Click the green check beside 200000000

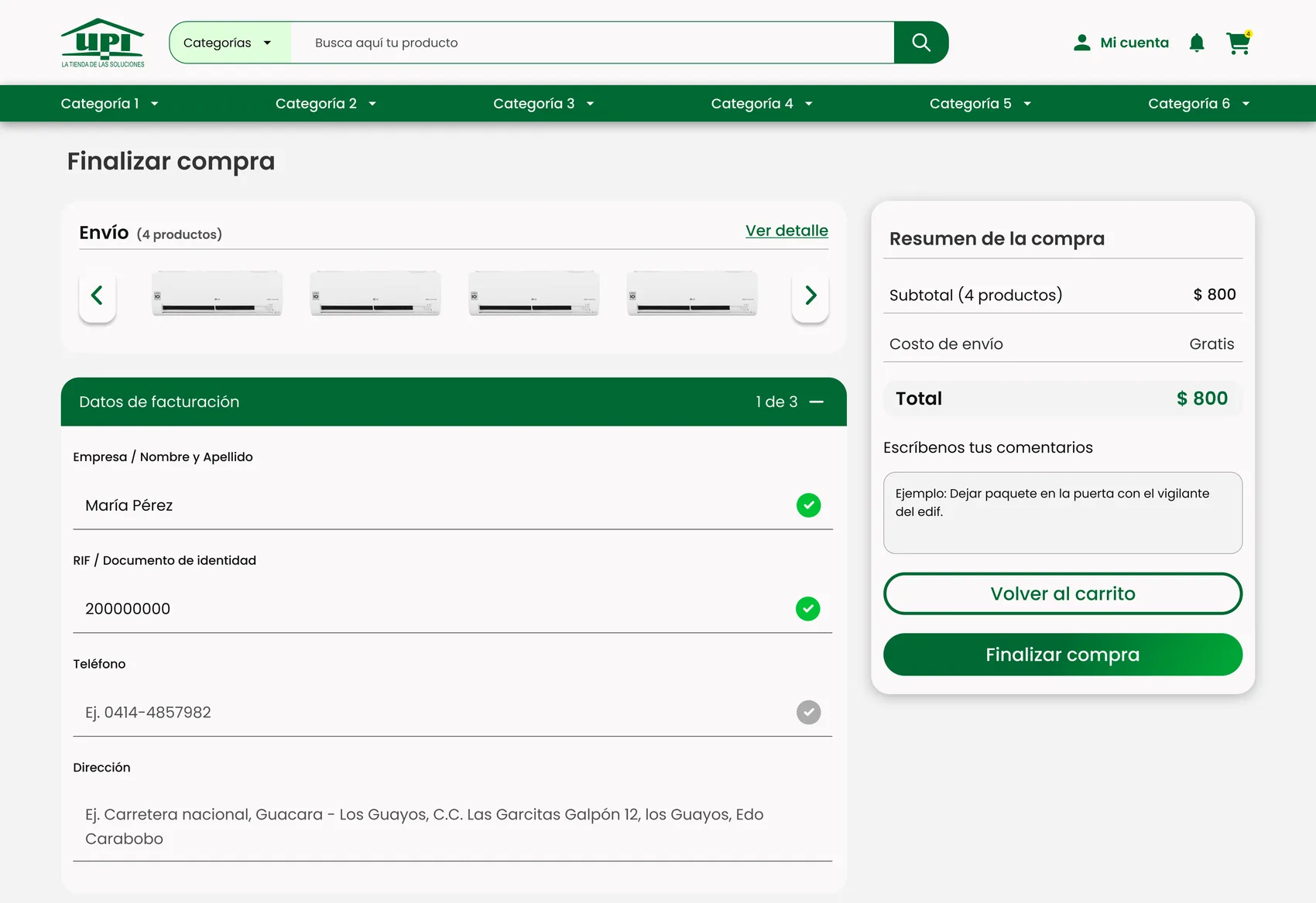click(808, 609)
